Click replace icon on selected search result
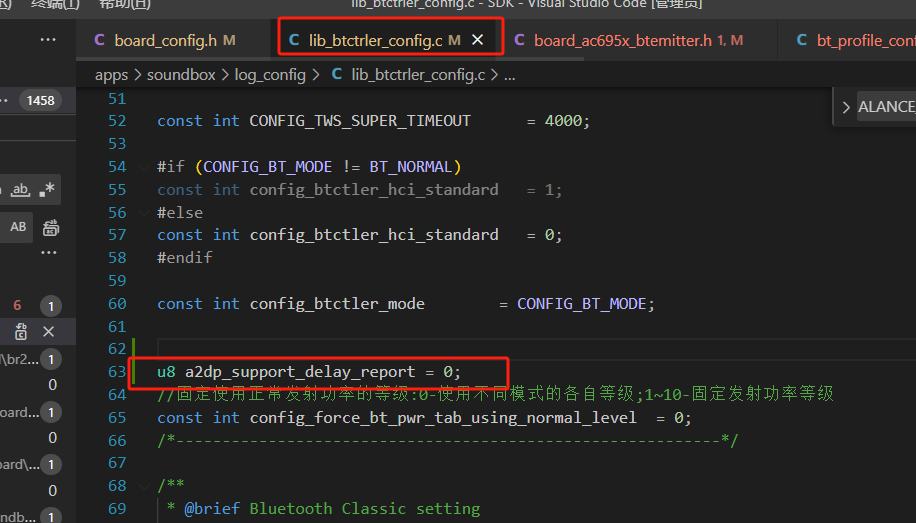This screenshot has height=523, width=916. [x=21, y=332]
